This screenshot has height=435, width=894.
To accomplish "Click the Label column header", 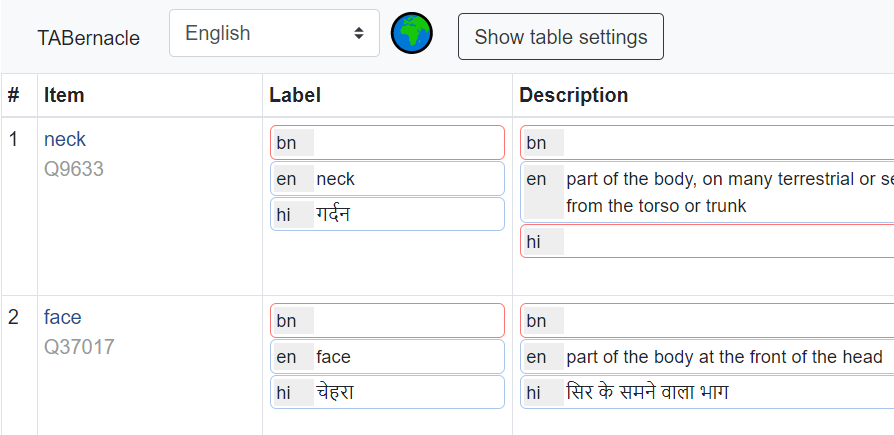I will [x=295, y=96].
